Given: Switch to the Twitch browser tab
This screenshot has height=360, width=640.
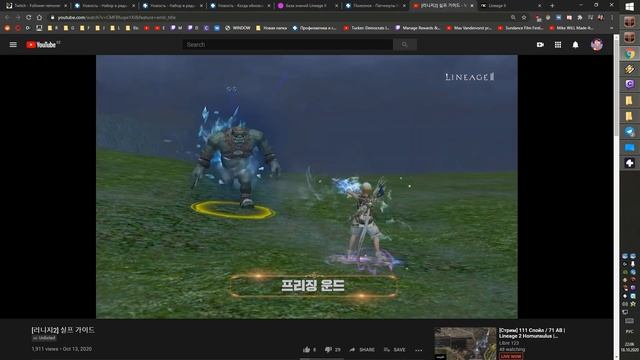Looking at the screenshot, I should 36,6.
